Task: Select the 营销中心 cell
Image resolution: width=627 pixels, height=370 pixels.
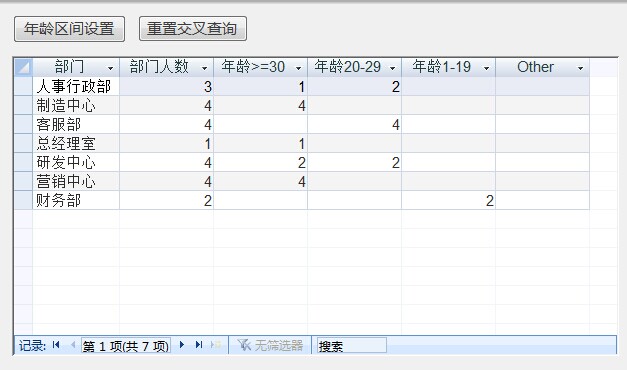Action: [x=76, y=182]
